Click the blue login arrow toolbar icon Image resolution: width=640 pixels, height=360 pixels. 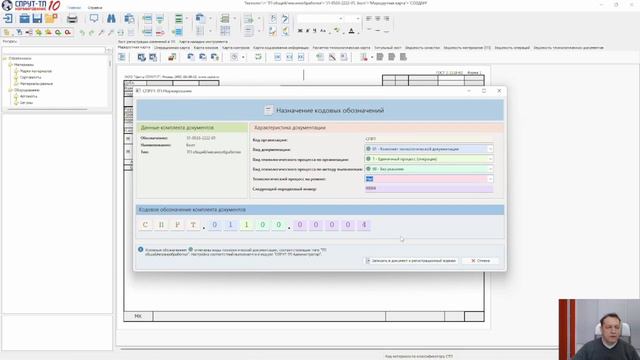[x=8, y=18]
